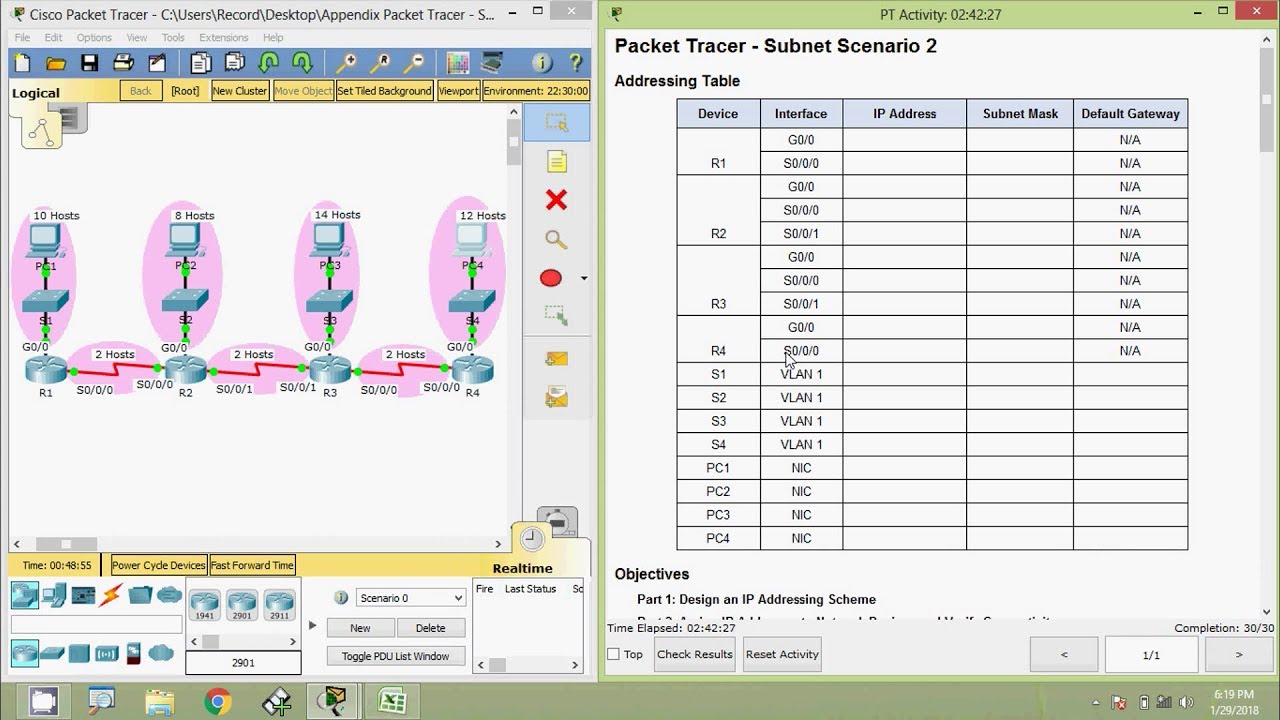Open the drawing palette icon
The height and width of the screenshot is (720, 1280).
click(458, 63)
